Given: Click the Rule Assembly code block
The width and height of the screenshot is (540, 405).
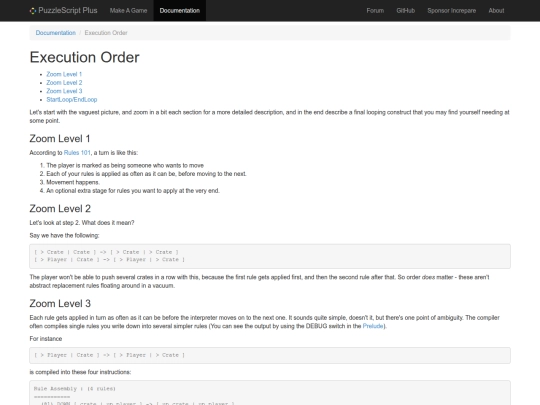Looking at the screenshot, I should pos(270,393).
